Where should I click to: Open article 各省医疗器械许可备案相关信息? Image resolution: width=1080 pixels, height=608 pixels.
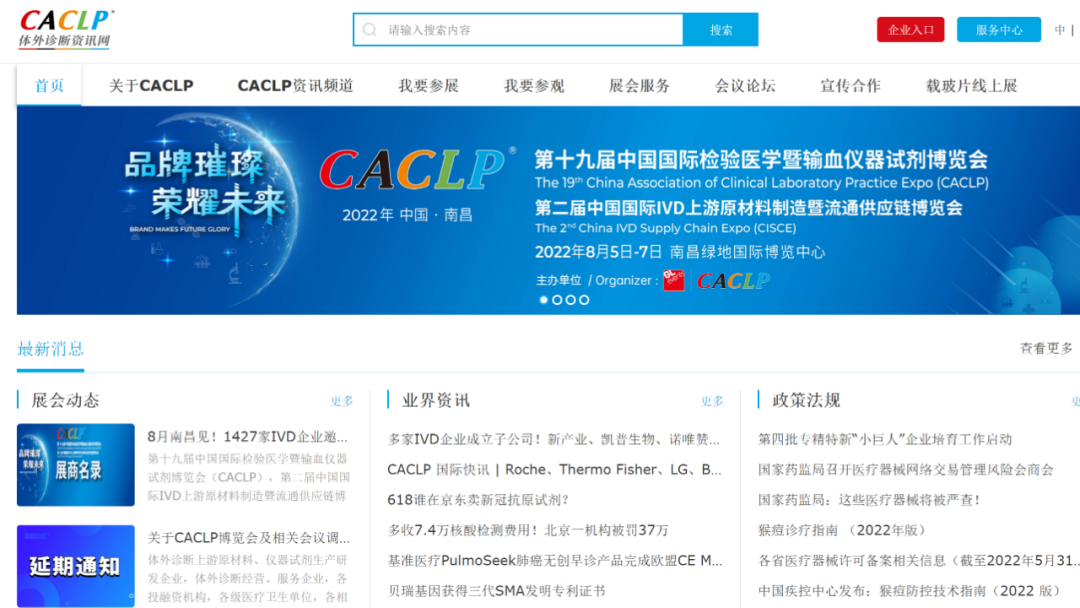click(x=919, y=560)
